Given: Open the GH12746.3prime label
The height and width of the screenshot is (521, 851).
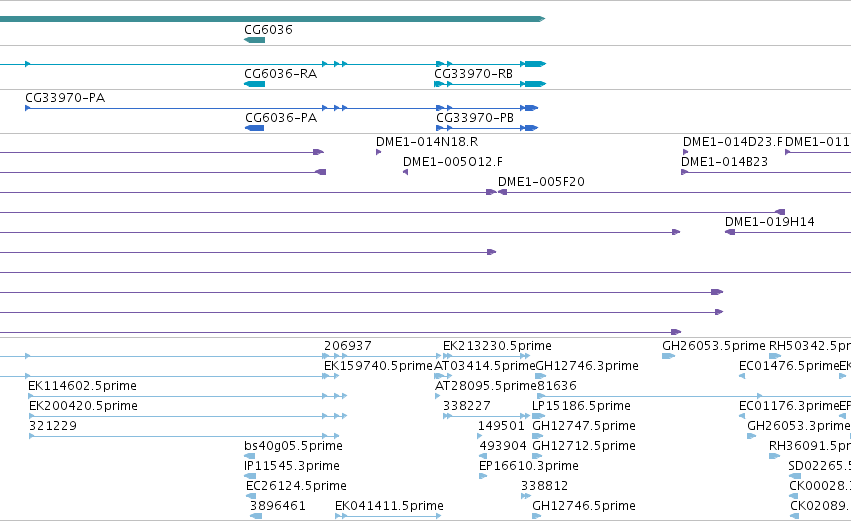Looking at the screenshot, I should coord(587,366).
